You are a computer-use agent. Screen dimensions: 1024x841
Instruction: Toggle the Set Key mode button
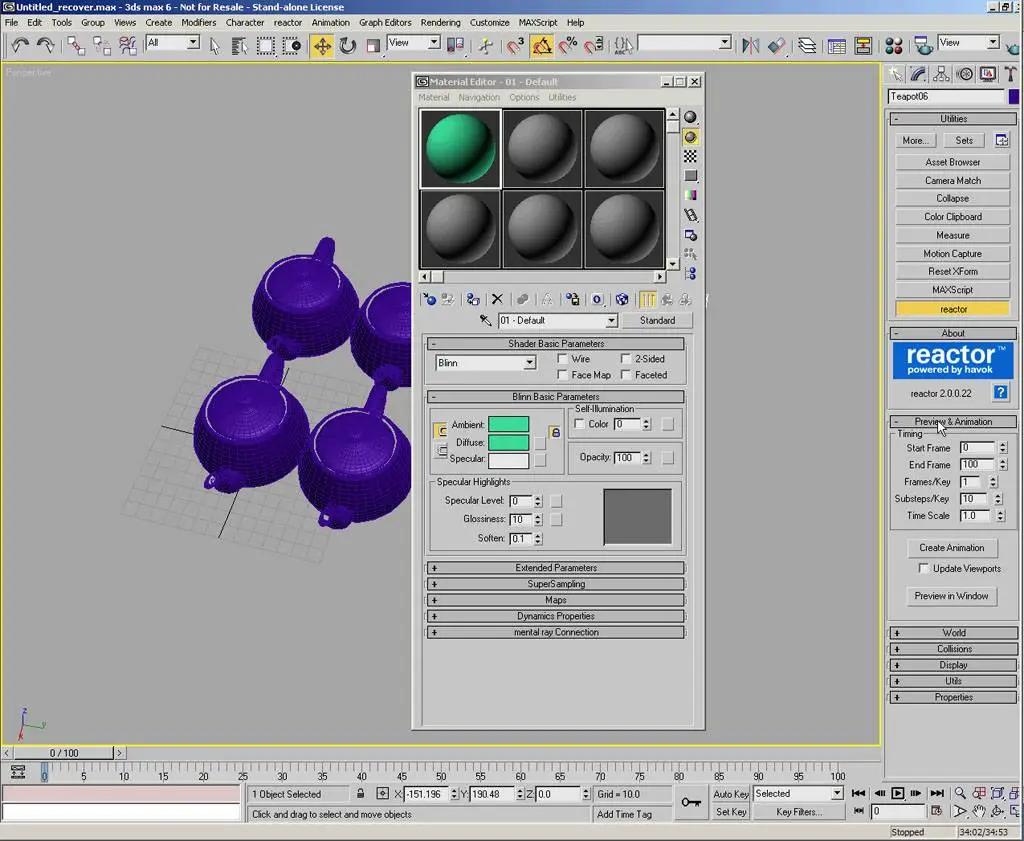click(731, 812)
